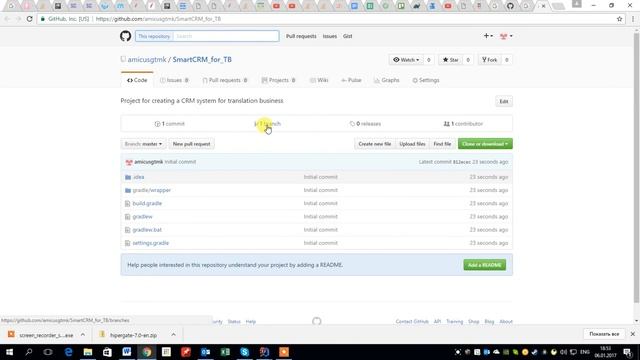Close the downloads bar
The image size is (640, 360).
click(x=633, y=334)
